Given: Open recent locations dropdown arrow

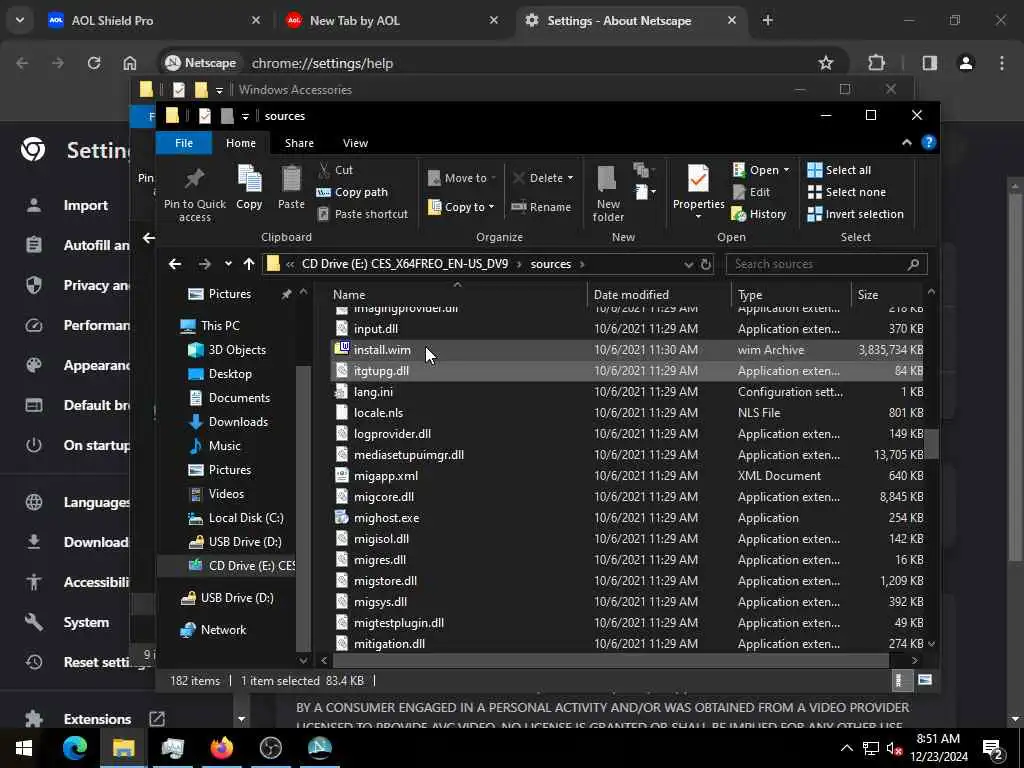Looking at the screenshot, I should (228, 264).
